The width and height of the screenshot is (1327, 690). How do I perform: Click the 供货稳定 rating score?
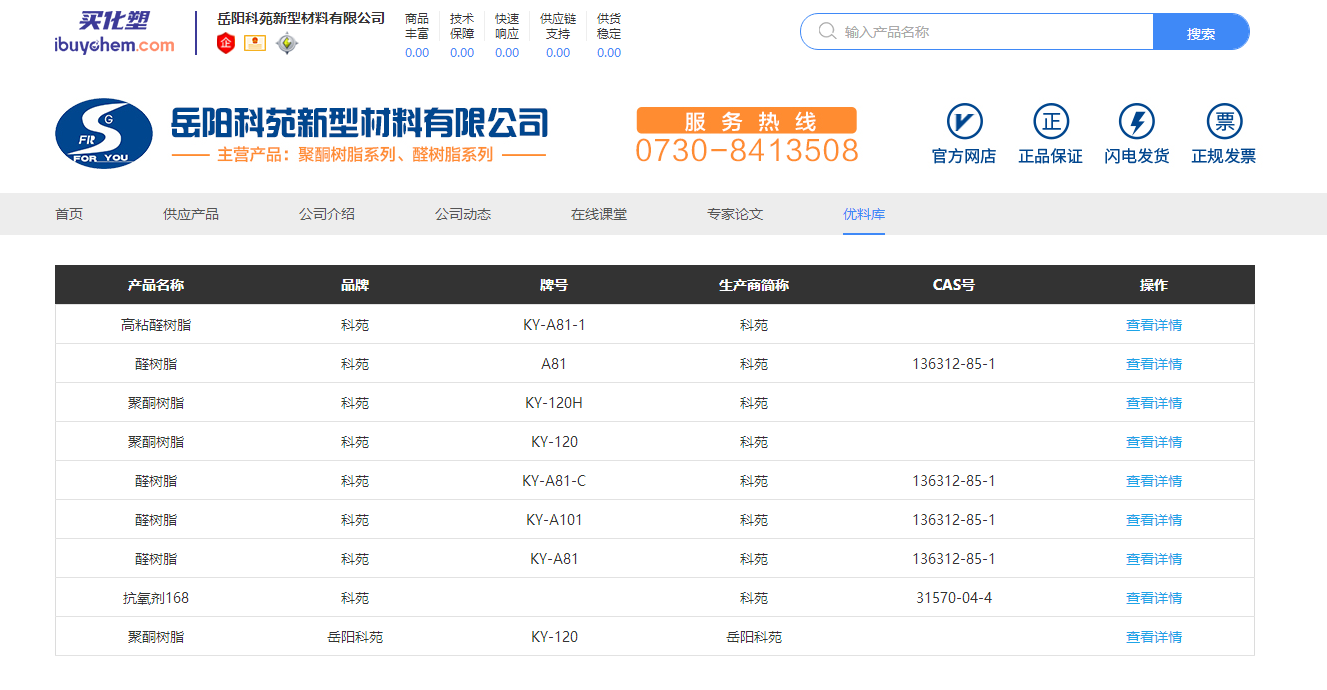[x=609, y=53]
